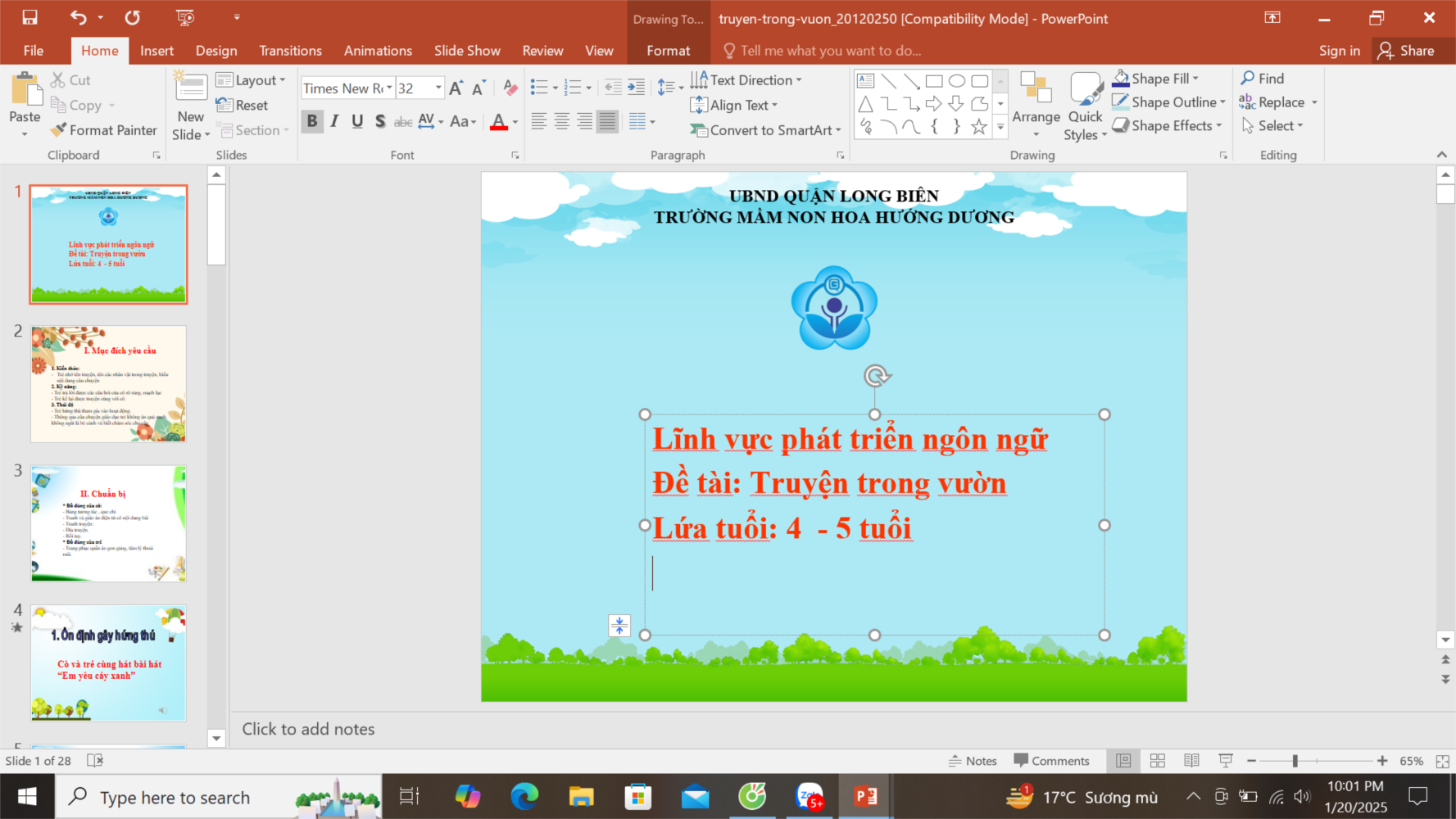Toggle Italic text formatting
Screen dimensions: 1456x819
coord(334,122)
